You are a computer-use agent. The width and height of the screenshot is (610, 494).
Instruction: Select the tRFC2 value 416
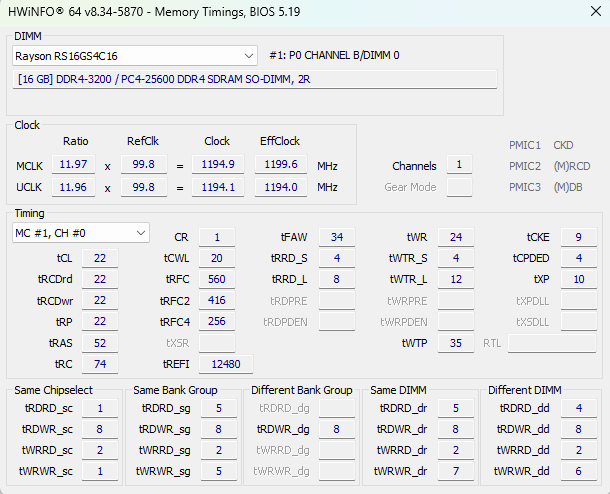click(x=217, y=301)
